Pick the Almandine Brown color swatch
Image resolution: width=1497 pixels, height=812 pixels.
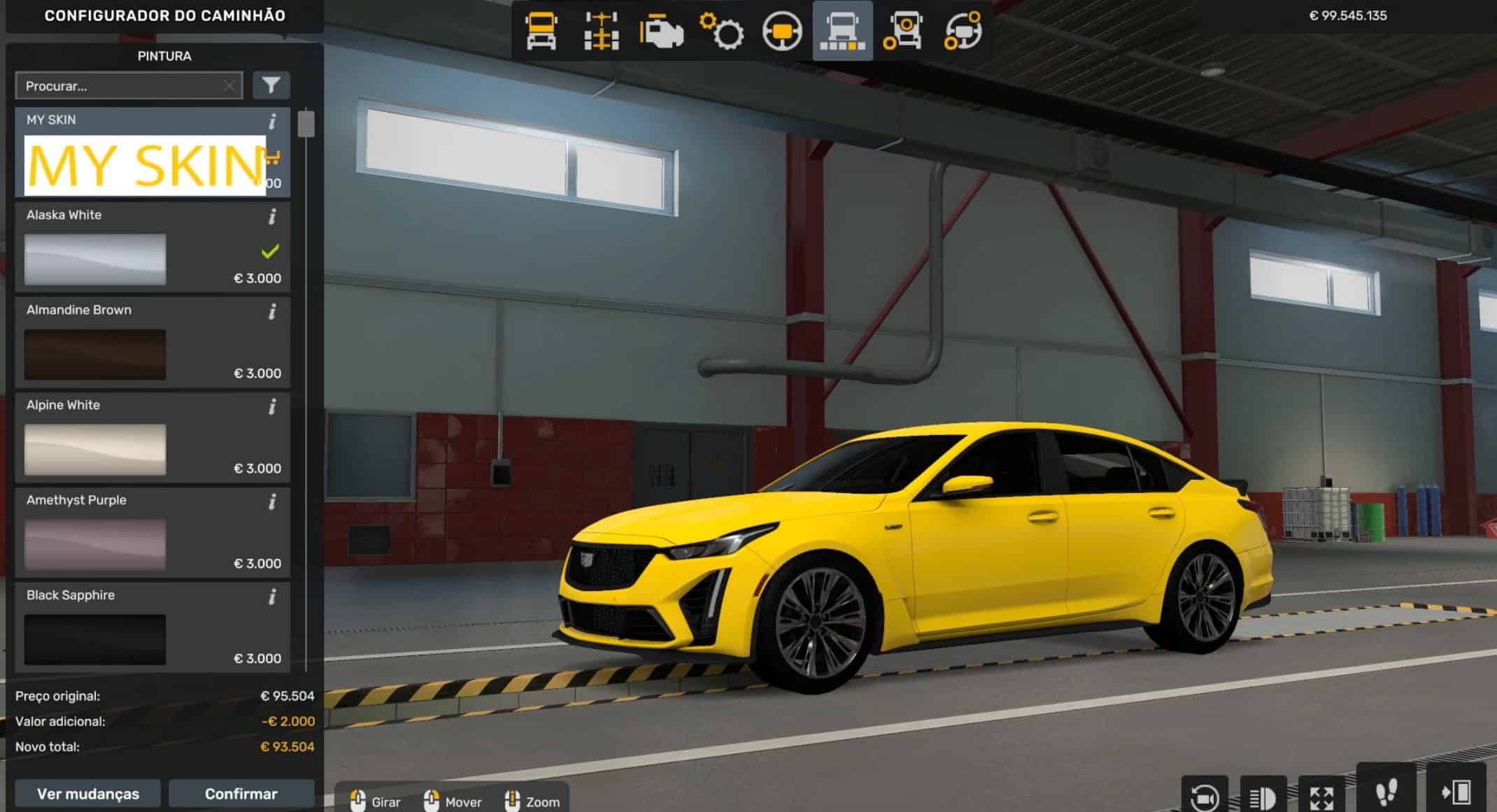point(95,354)
